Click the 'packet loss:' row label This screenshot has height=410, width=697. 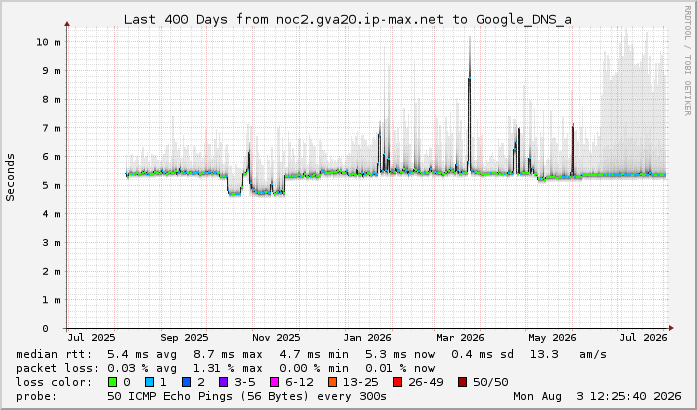58,368
